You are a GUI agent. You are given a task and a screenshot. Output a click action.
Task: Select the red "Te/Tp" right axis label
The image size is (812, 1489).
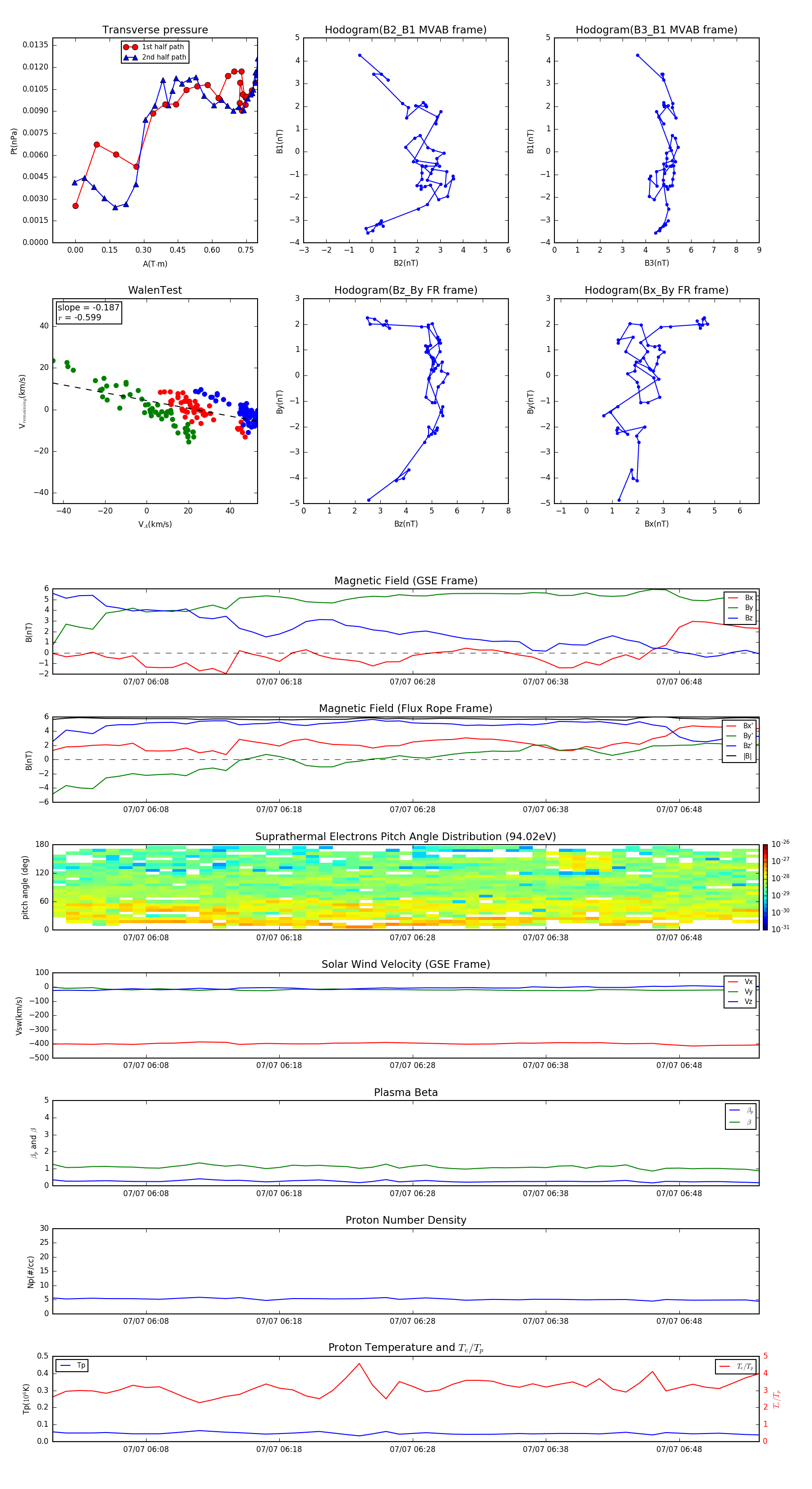[777, 1399]
